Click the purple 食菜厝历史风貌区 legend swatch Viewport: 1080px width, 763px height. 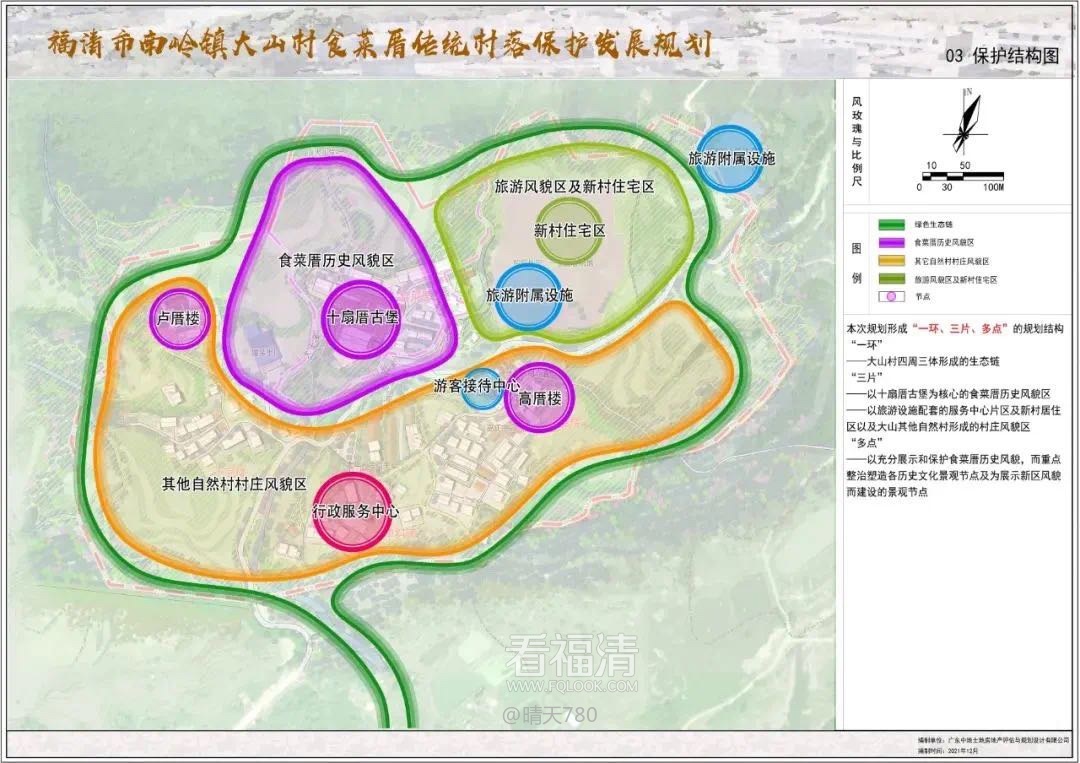click(883, 243)
